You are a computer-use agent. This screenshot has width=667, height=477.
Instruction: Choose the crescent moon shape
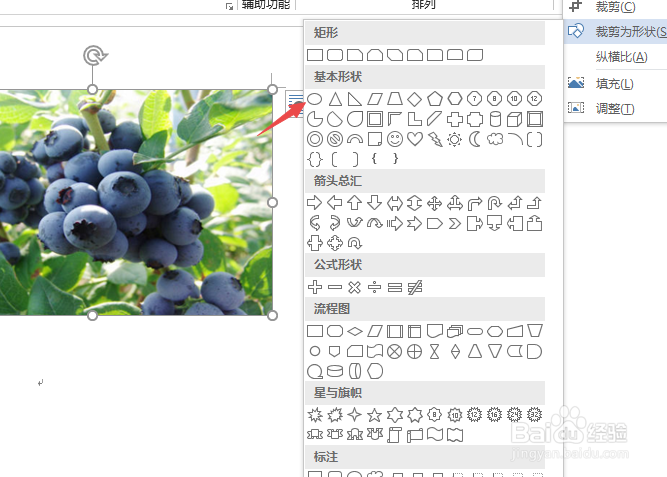coord(475,139)
